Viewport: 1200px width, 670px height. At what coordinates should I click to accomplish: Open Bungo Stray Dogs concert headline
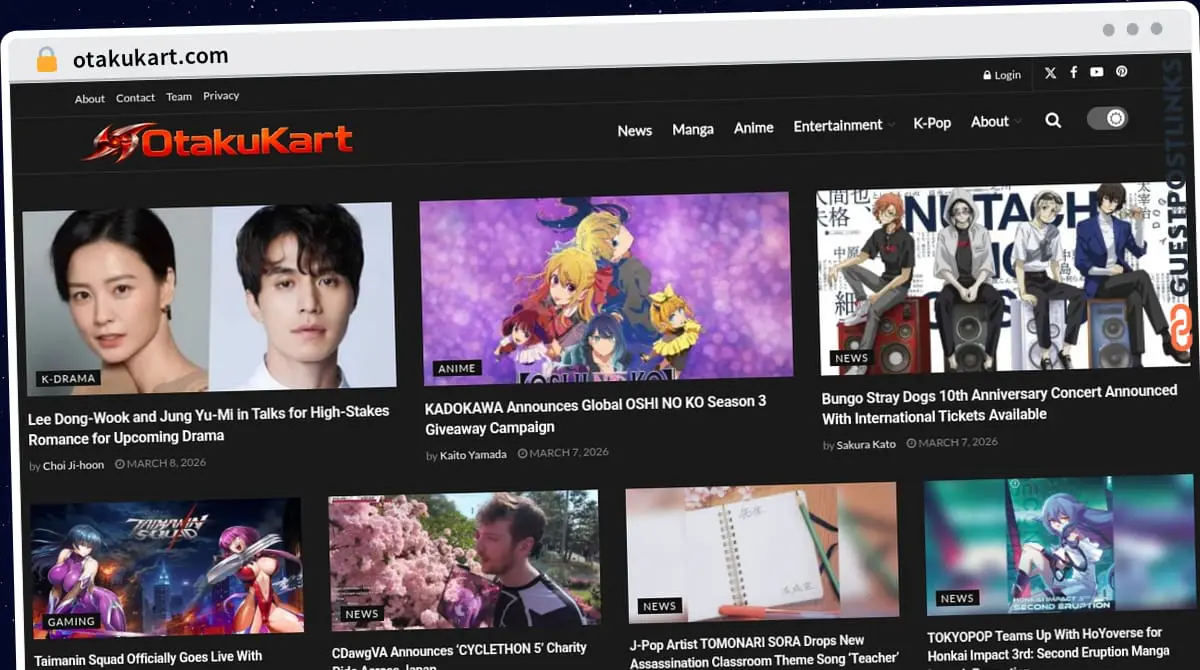tap(999, 403)
